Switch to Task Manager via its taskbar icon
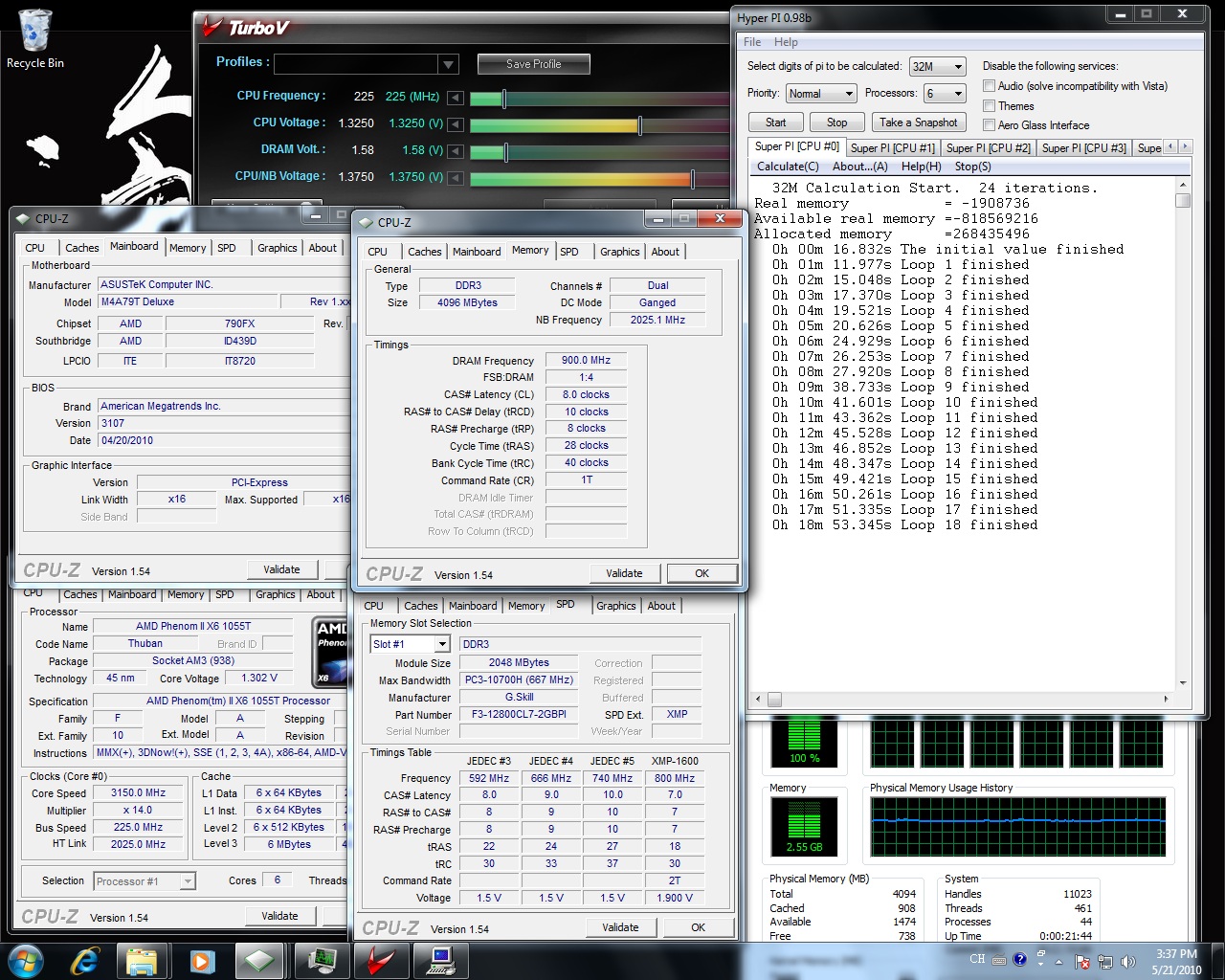The image size is (1225, 980). [322, 960]
